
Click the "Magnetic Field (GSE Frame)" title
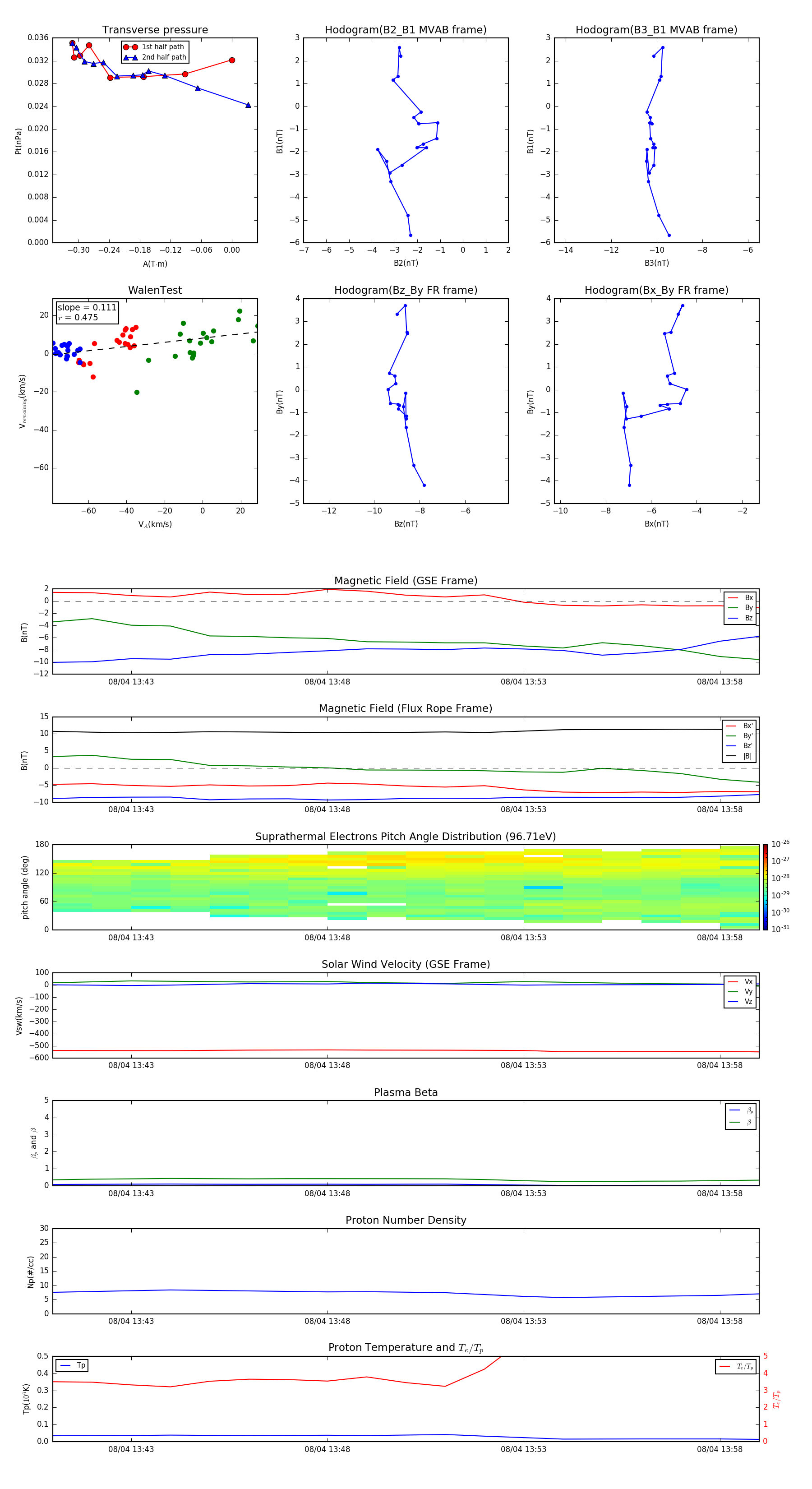tap(406, 581)
